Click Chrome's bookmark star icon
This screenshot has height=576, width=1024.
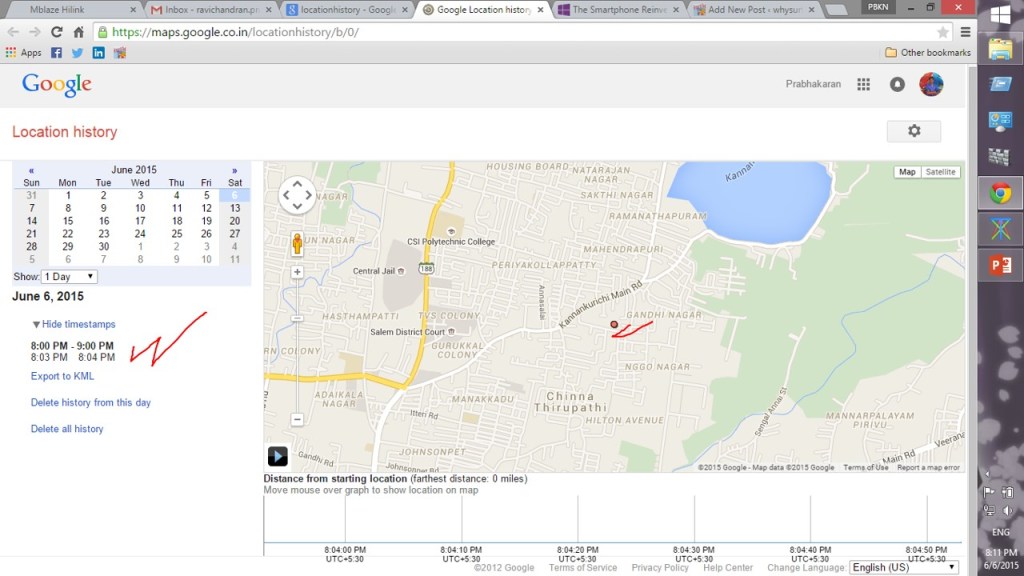[x=942, y=32]
